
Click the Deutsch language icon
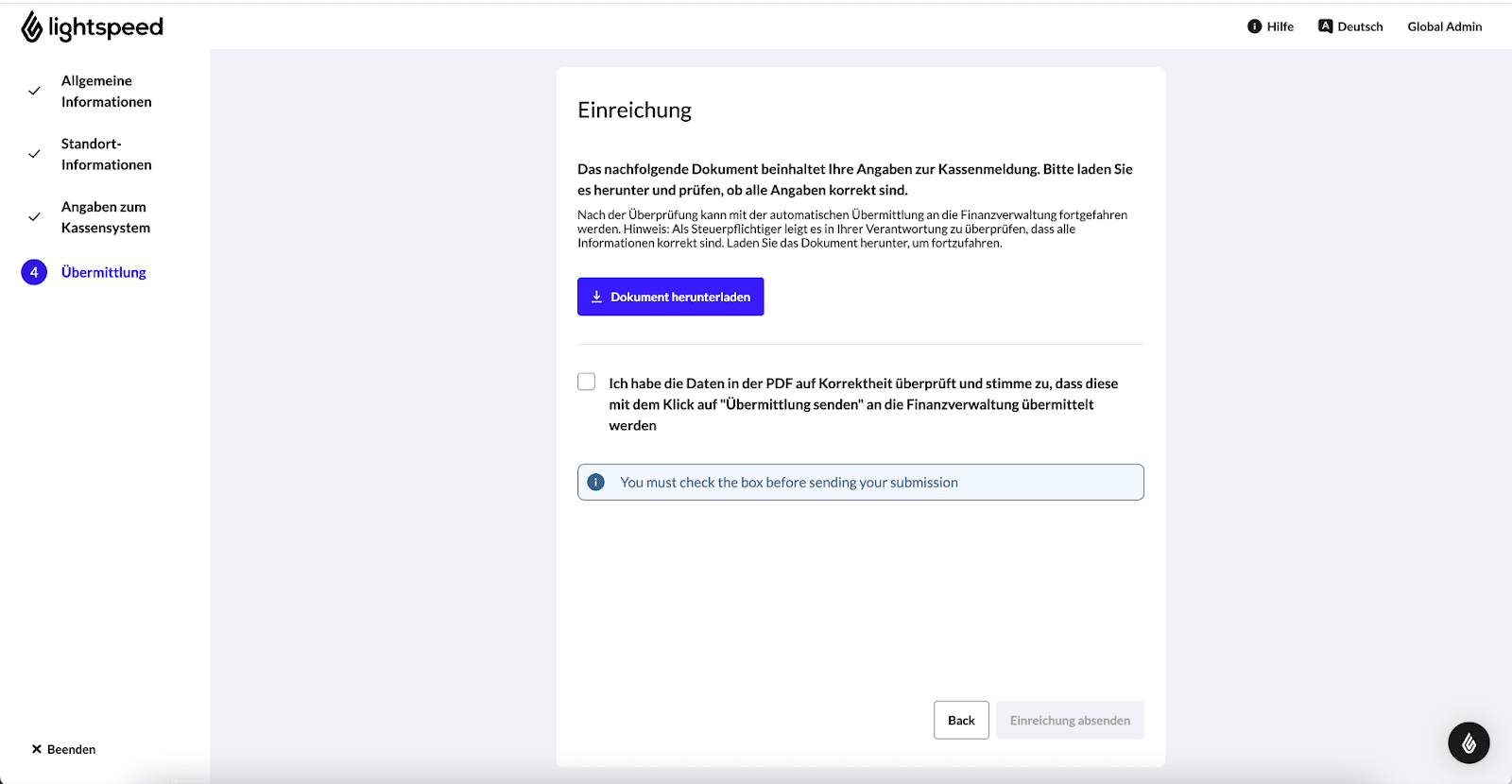coord(1325,26)
